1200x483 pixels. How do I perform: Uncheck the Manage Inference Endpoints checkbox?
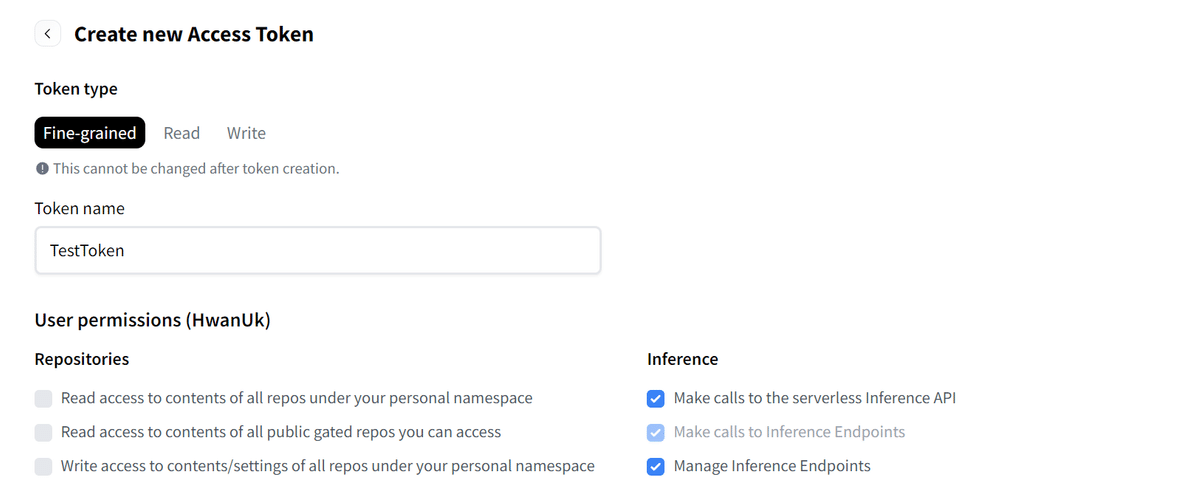(x=656, y=466)
